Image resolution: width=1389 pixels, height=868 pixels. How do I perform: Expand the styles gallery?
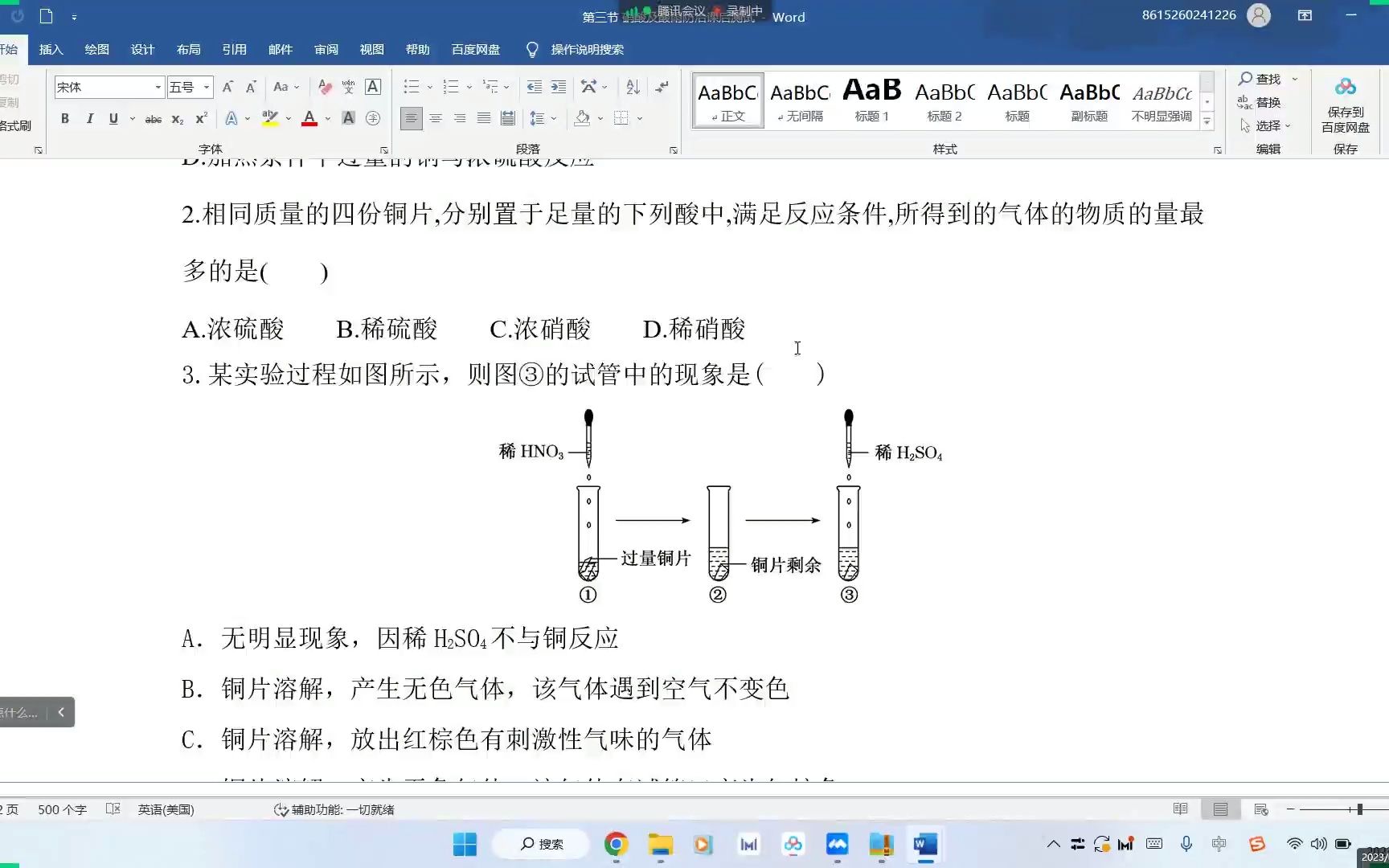pyautogui.click(x=1207, y=121)
